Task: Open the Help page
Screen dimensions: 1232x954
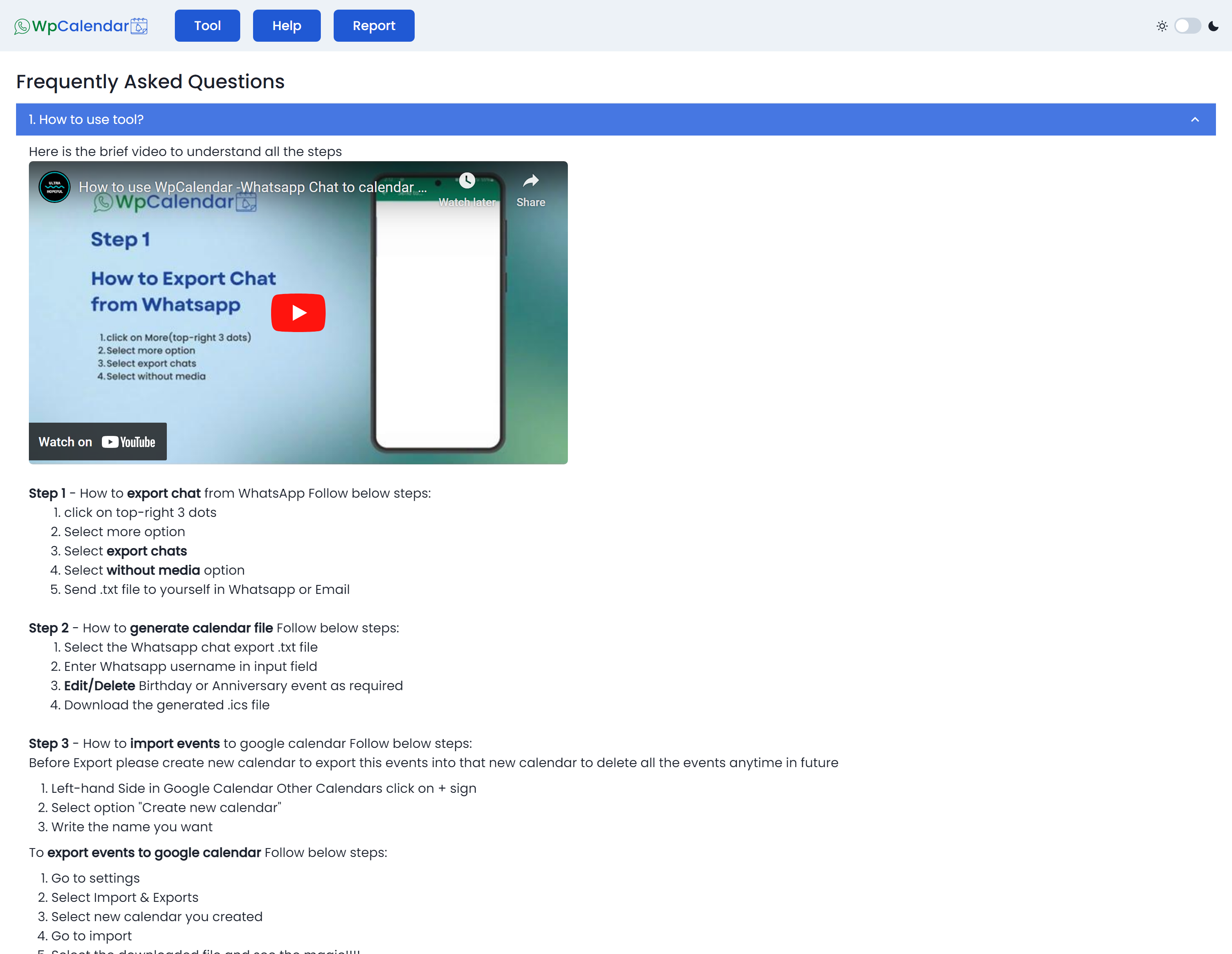Action: [287, 25]
